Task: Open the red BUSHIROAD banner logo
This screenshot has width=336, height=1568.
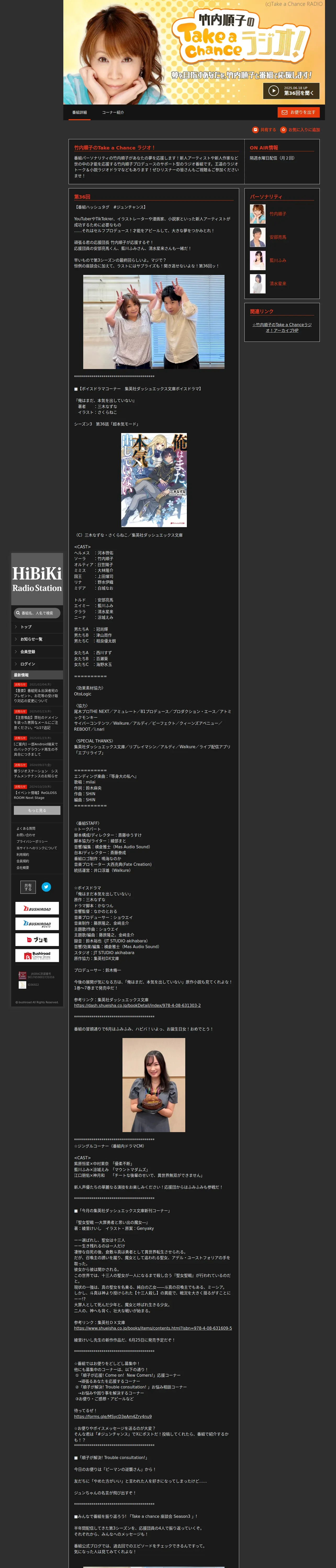Action: tap(37, 908)
